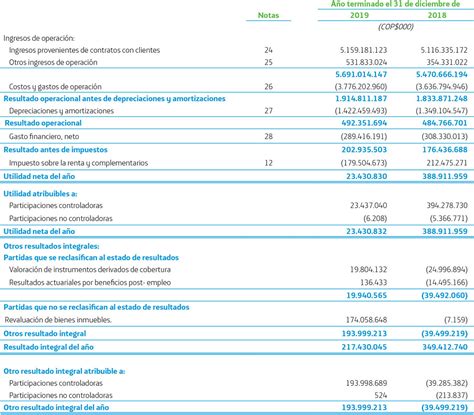Click 'Ingresos provenientes de contratos con clientes' row
474x415 pixels.
[84, 50]
